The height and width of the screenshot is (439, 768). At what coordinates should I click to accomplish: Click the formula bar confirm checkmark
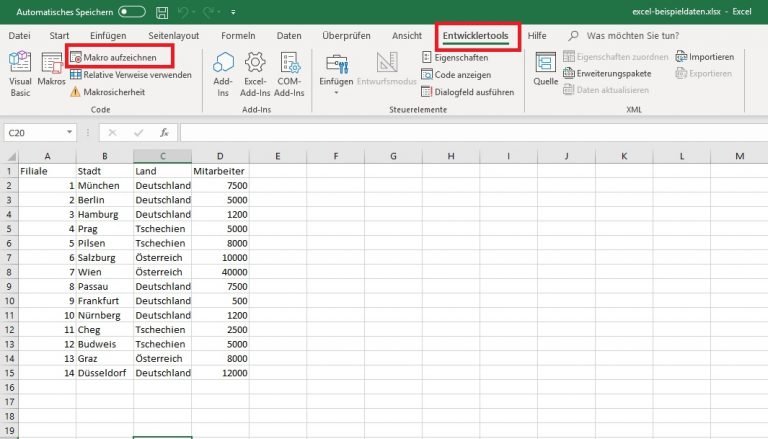[x=139, y=133]
